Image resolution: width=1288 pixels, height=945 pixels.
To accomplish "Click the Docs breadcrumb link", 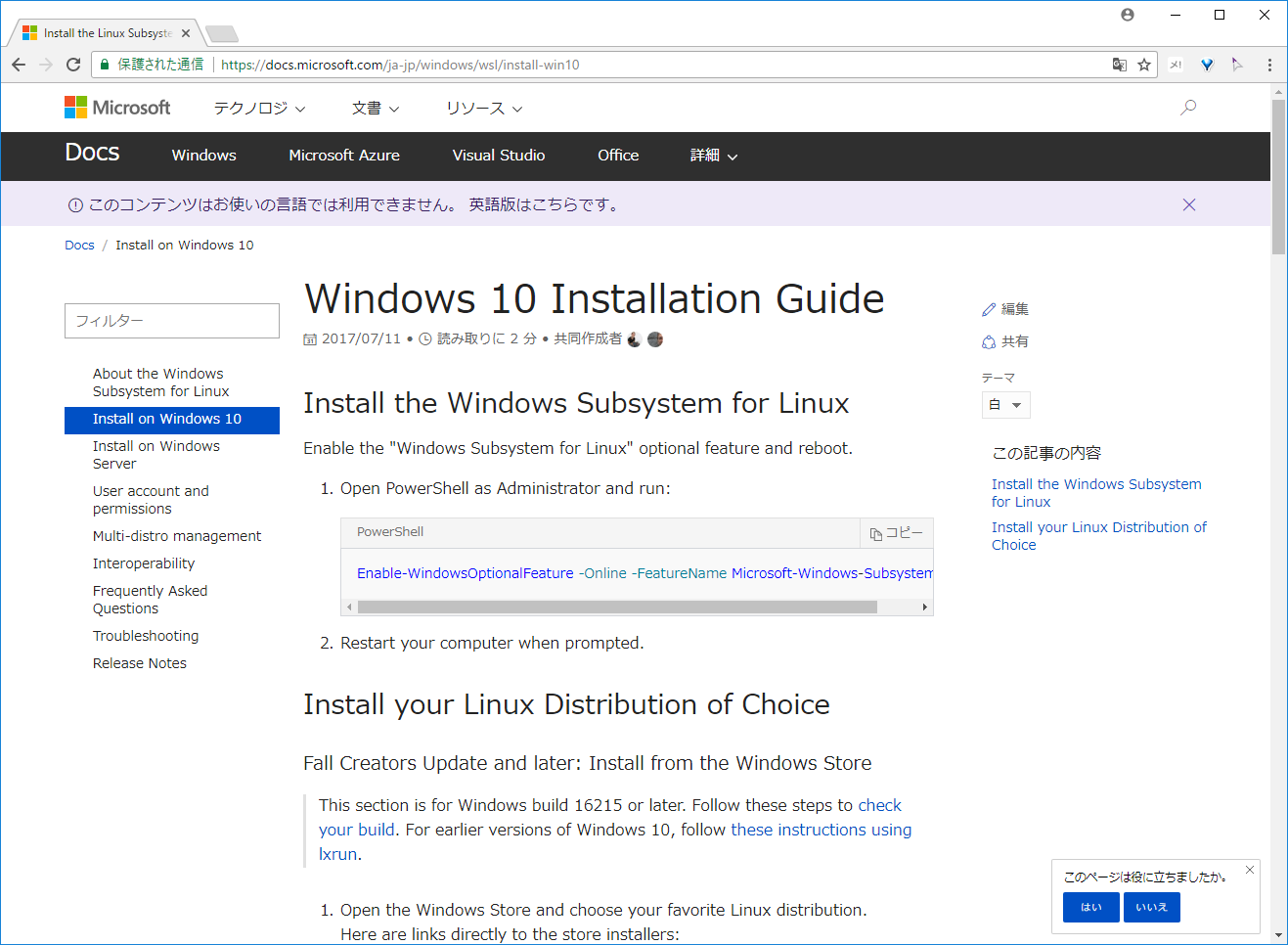I will coord(79,246).
